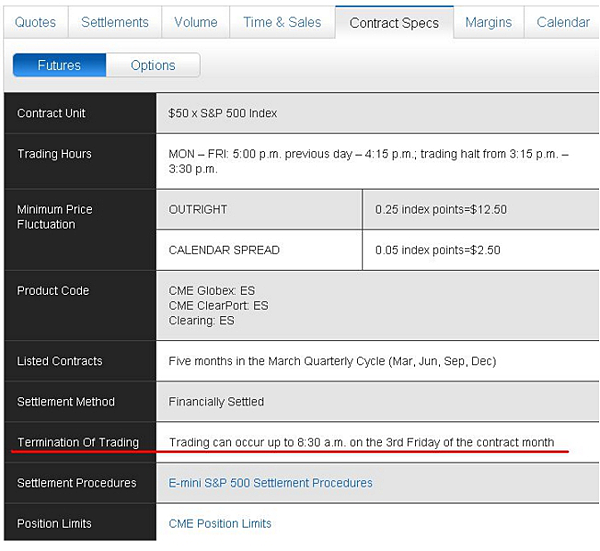
Task: Click the Termination Of Trading label
Action: [78, 442]
